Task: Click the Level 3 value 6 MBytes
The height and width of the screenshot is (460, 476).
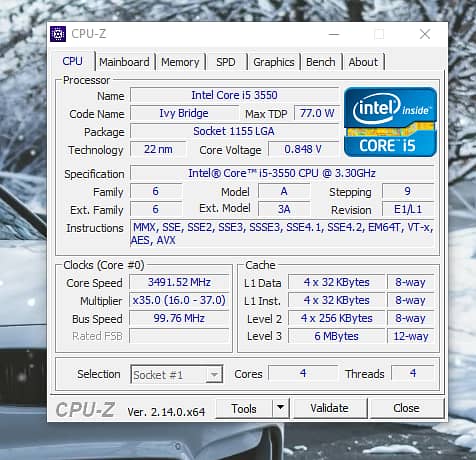Action: tap(337, 336)
